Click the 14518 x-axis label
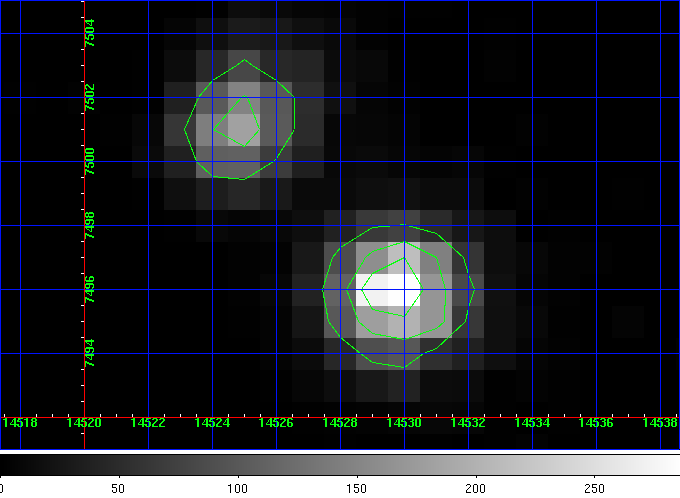Image resolution: width=680 pixels, height=498 pixels. (20, 423)
